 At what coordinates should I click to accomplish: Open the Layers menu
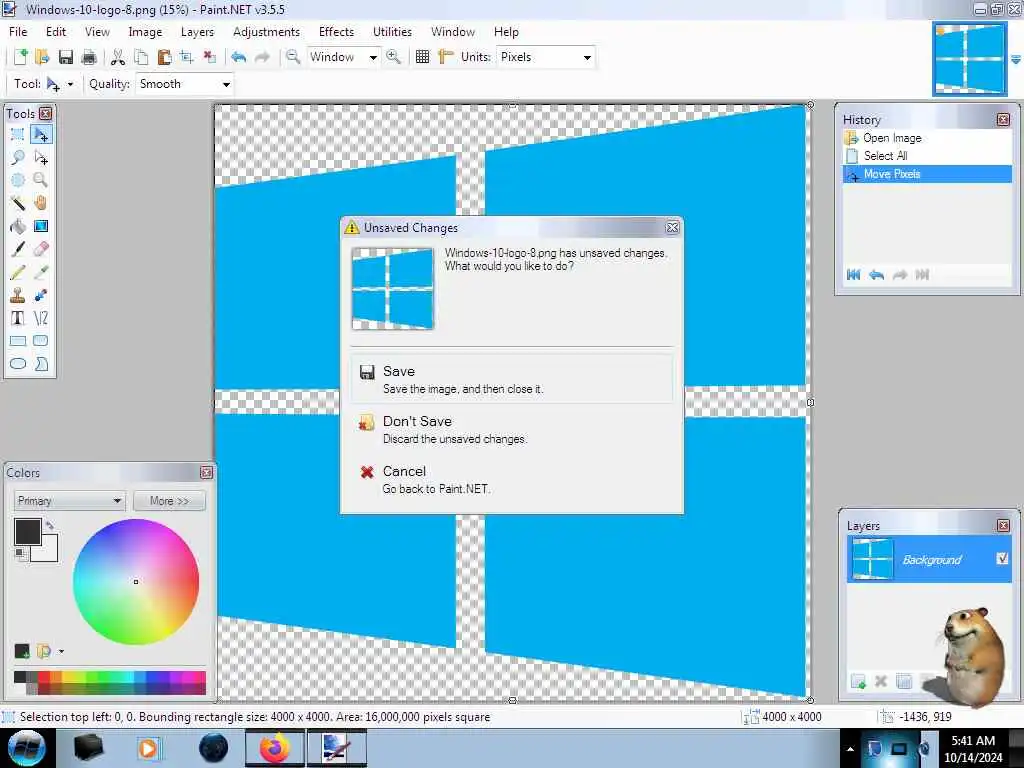click(197, 31)
